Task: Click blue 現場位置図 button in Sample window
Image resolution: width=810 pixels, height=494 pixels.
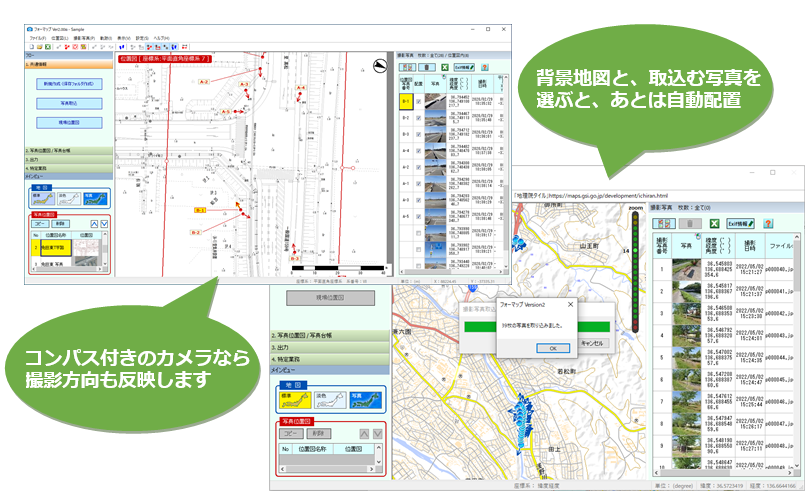Action: pos(69,122)
